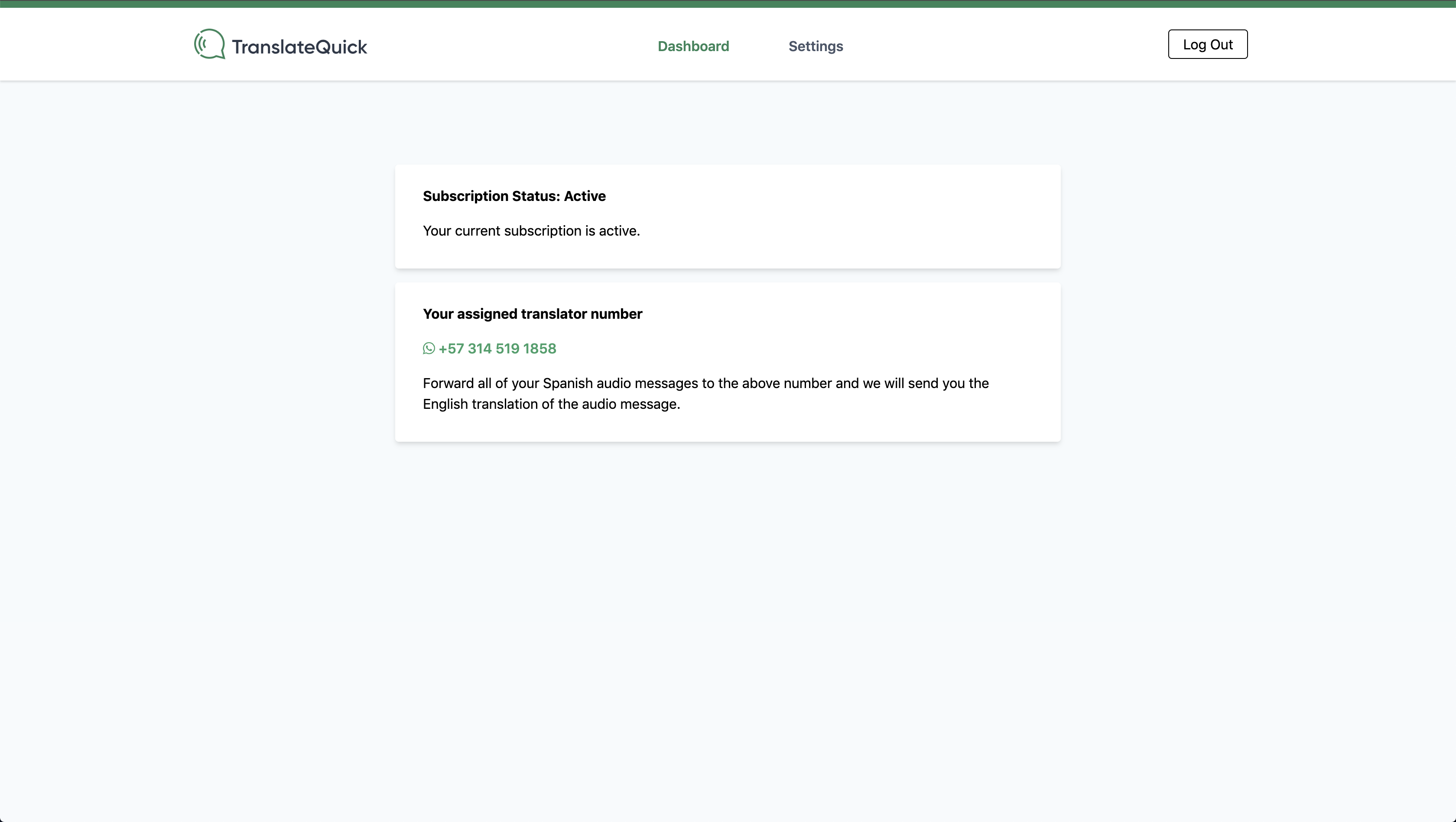The width and height of the screenshot is (1456, 822).
Task: Click the TranslateQuick speech bubble logo icon
Action: [x=209, y=44]
